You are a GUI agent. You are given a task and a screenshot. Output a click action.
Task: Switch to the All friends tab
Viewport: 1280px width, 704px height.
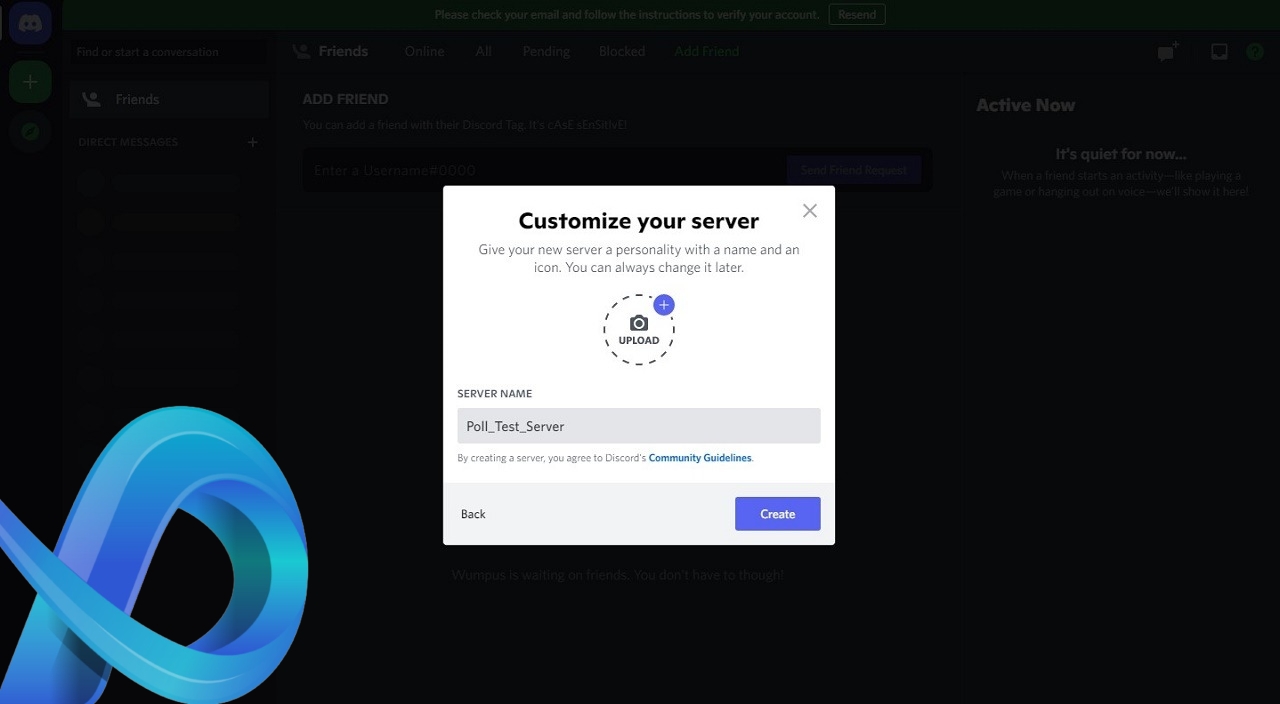point(484,51)
